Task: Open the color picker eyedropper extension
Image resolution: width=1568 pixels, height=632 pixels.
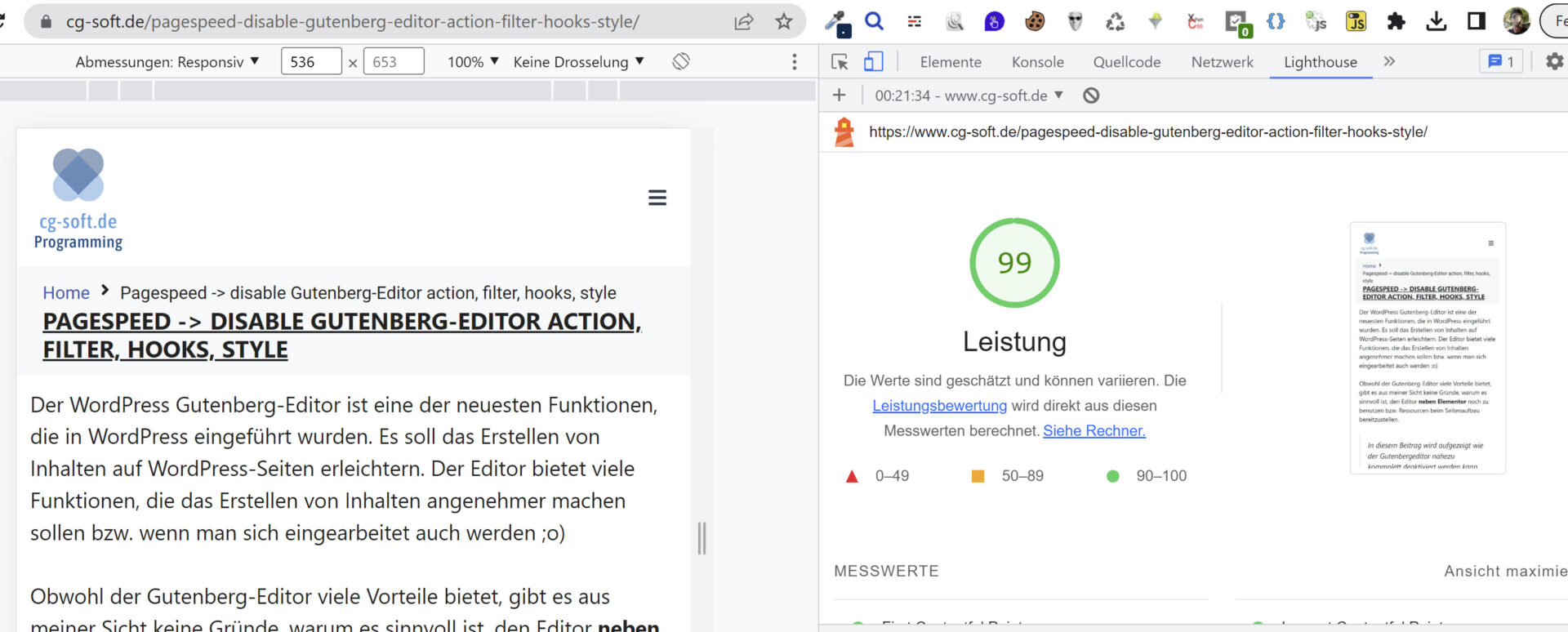Action: (837, 22)
